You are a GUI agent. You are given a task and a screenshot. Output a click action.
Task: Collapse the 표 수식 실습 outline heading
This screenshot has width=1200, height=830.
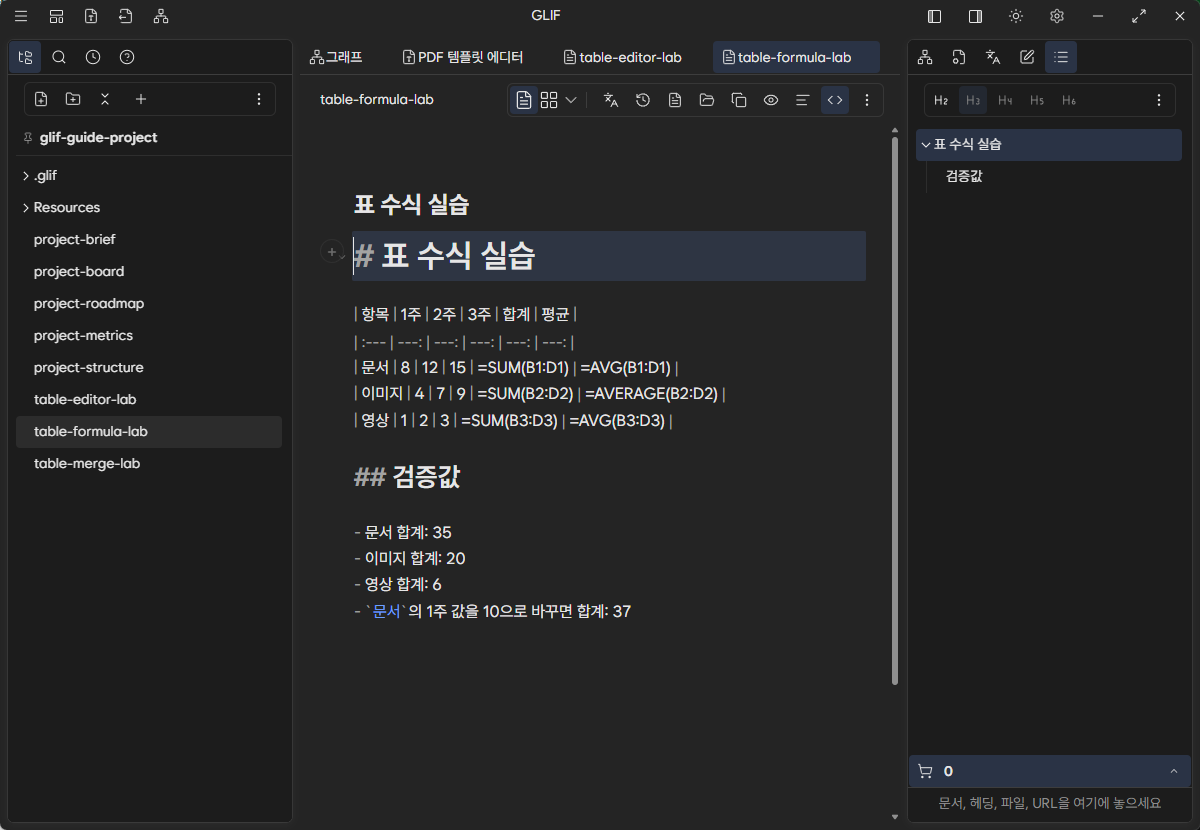pos(926,144)
